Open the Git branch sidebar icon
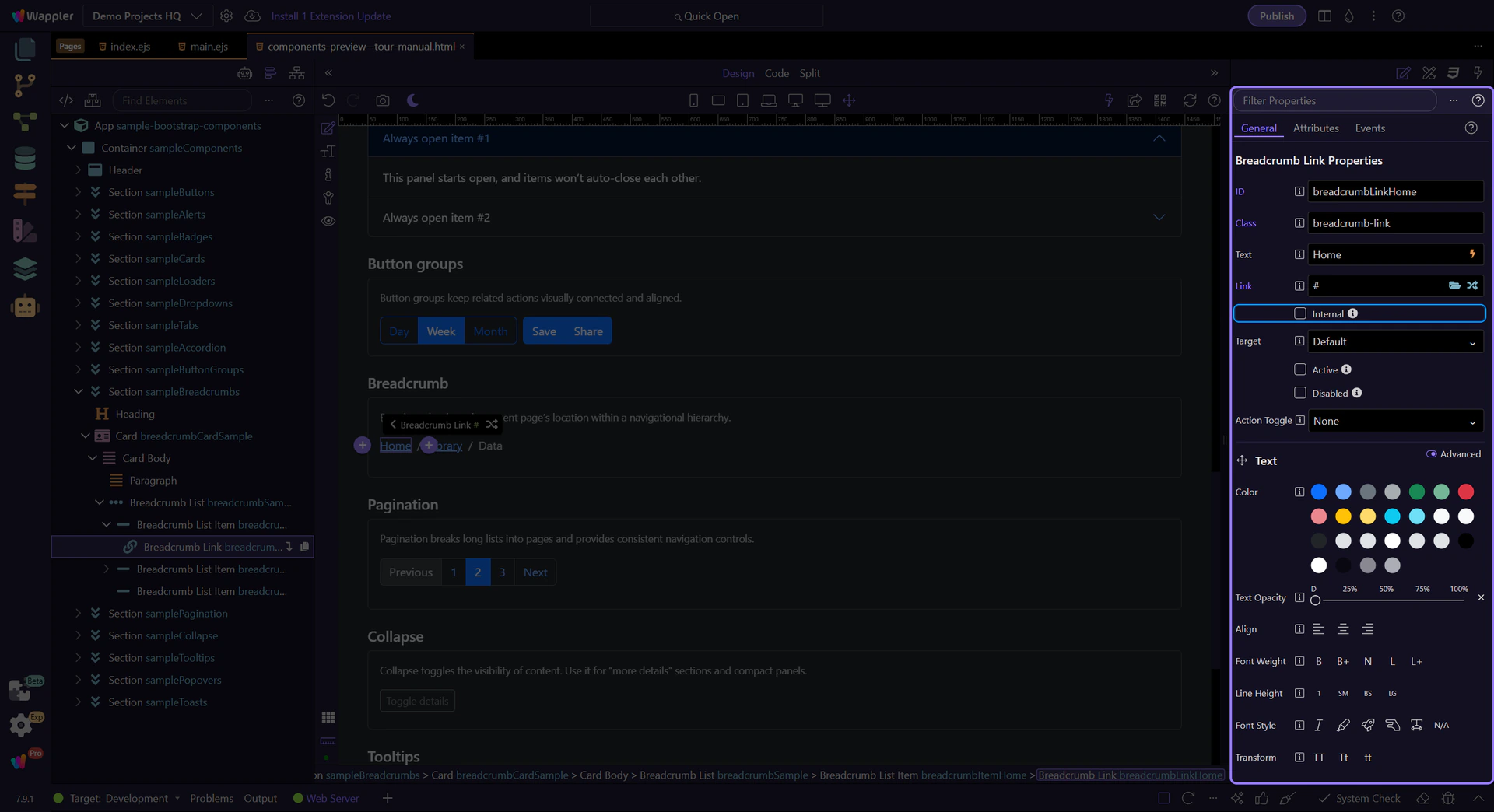Screen dimensions: 1494x812 [x=25, y=86]
